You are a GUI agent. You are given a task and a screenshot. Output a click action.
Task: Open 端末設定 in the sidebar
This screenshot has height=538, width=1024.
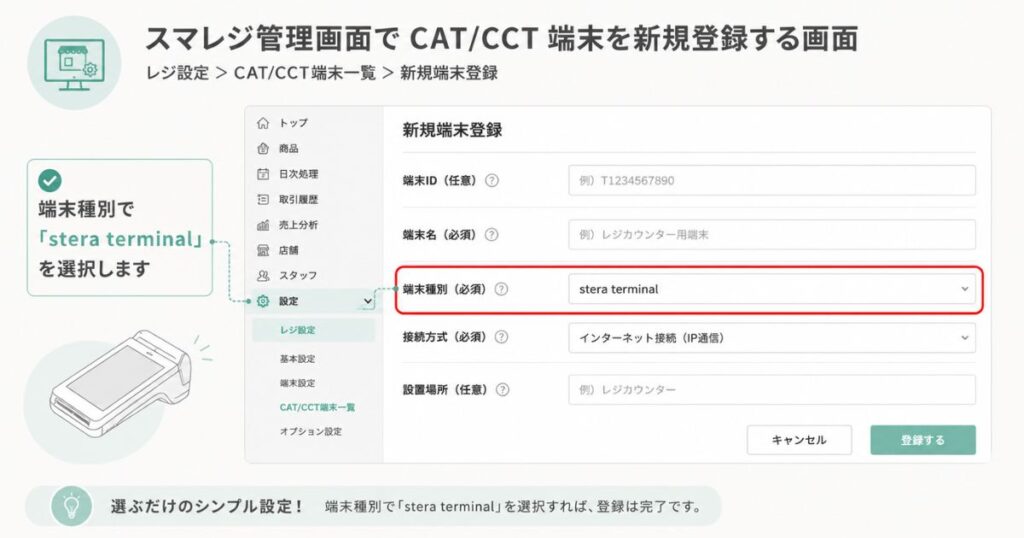point(297,383)
